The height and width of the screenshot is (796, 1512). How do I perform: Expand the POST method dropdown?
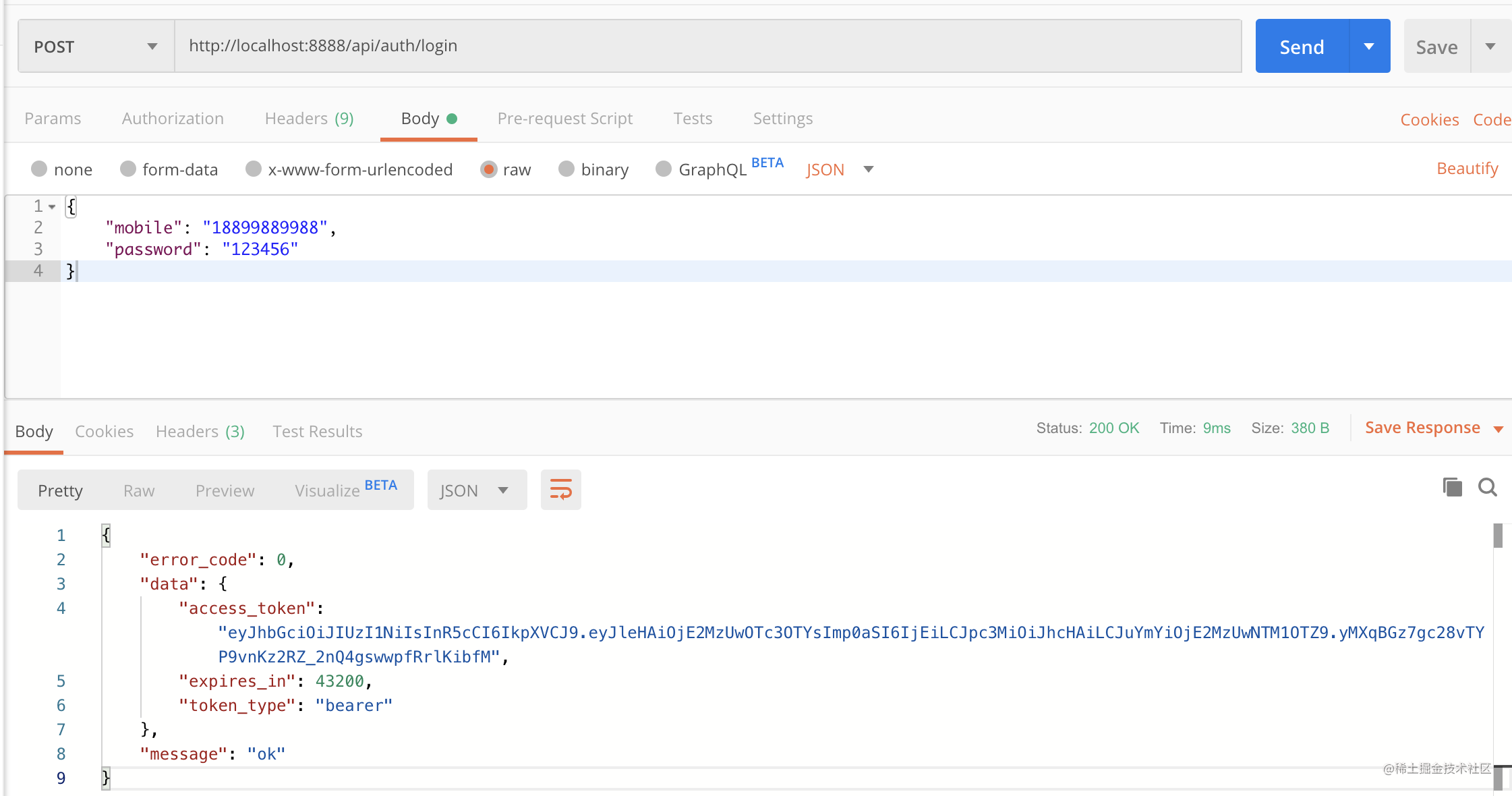tap(96, 47)
